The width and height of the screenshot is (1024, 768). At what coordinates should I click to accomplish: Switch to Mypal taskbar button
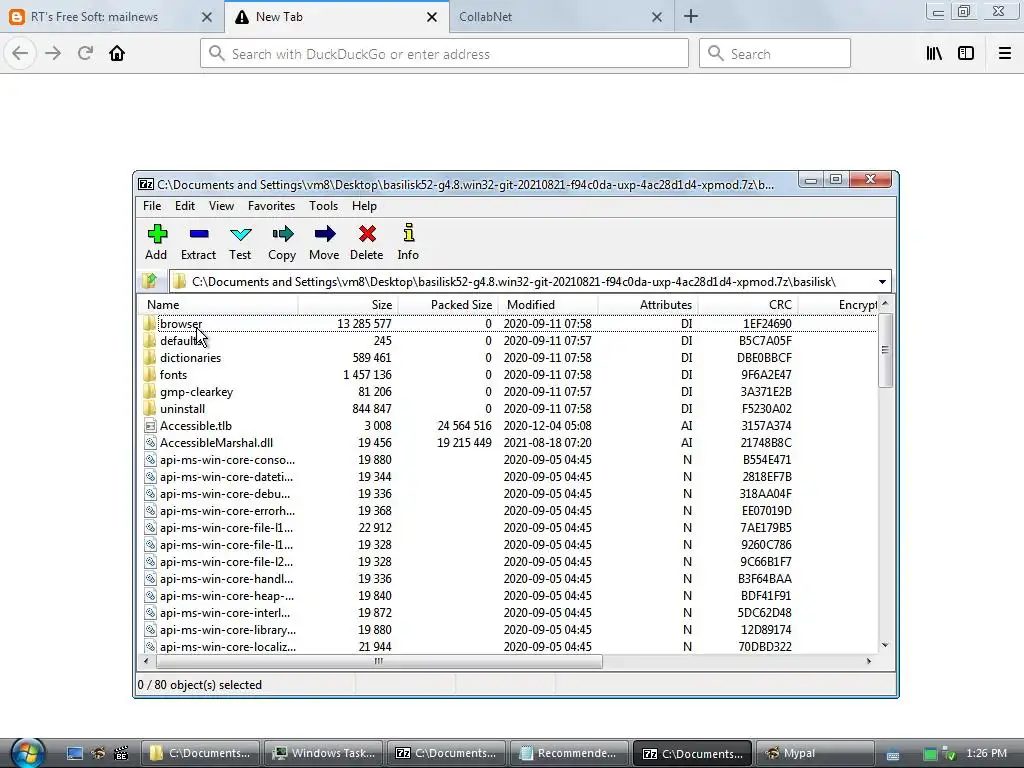[814, 753]
